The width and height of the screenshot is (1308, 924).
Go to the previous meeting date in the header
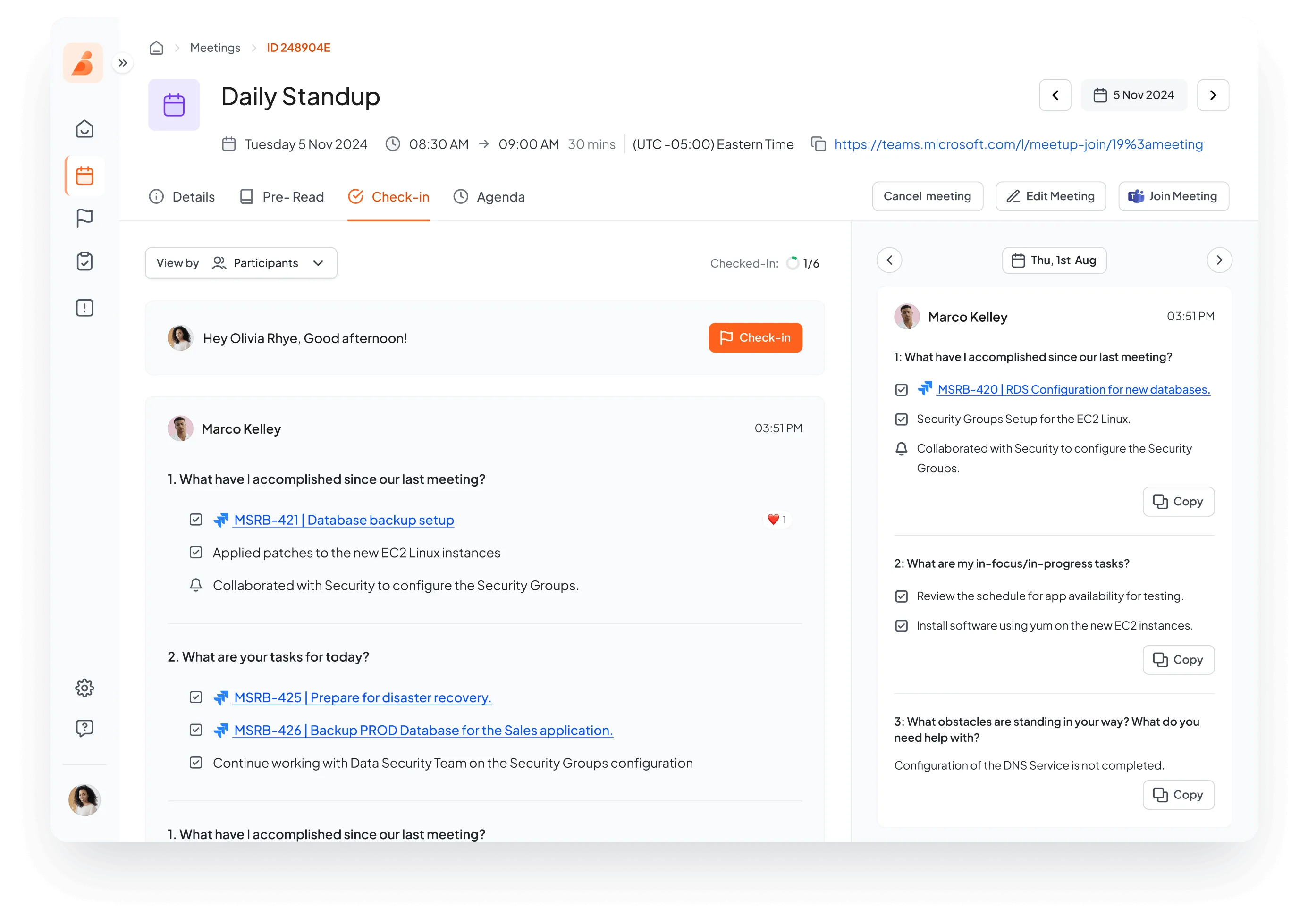click(x=1055, y=95)
